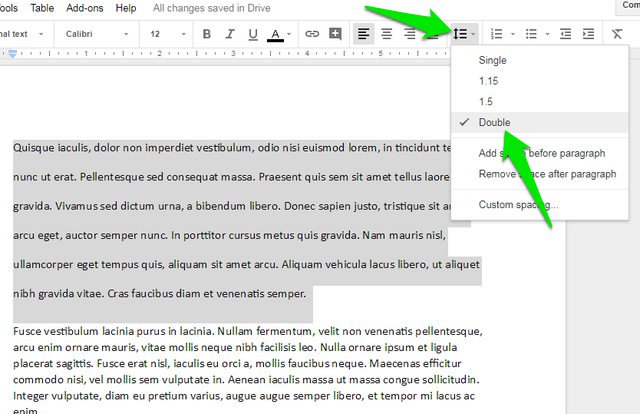Click the All changes saved in Drive status
The image size is (640, 414).
pyautogui.click(x=211, y=8)
